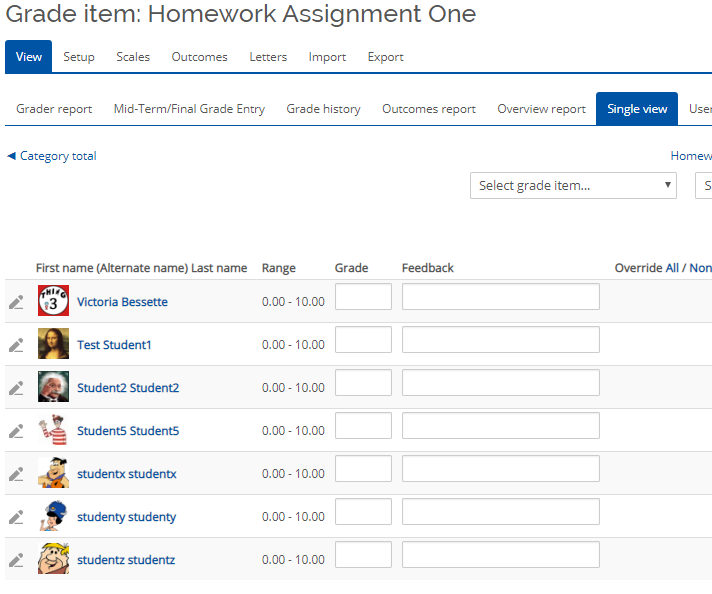Click the 'Feedback' column header
The height and width of the screenshot is (594, 712).
tap(427, 268)
